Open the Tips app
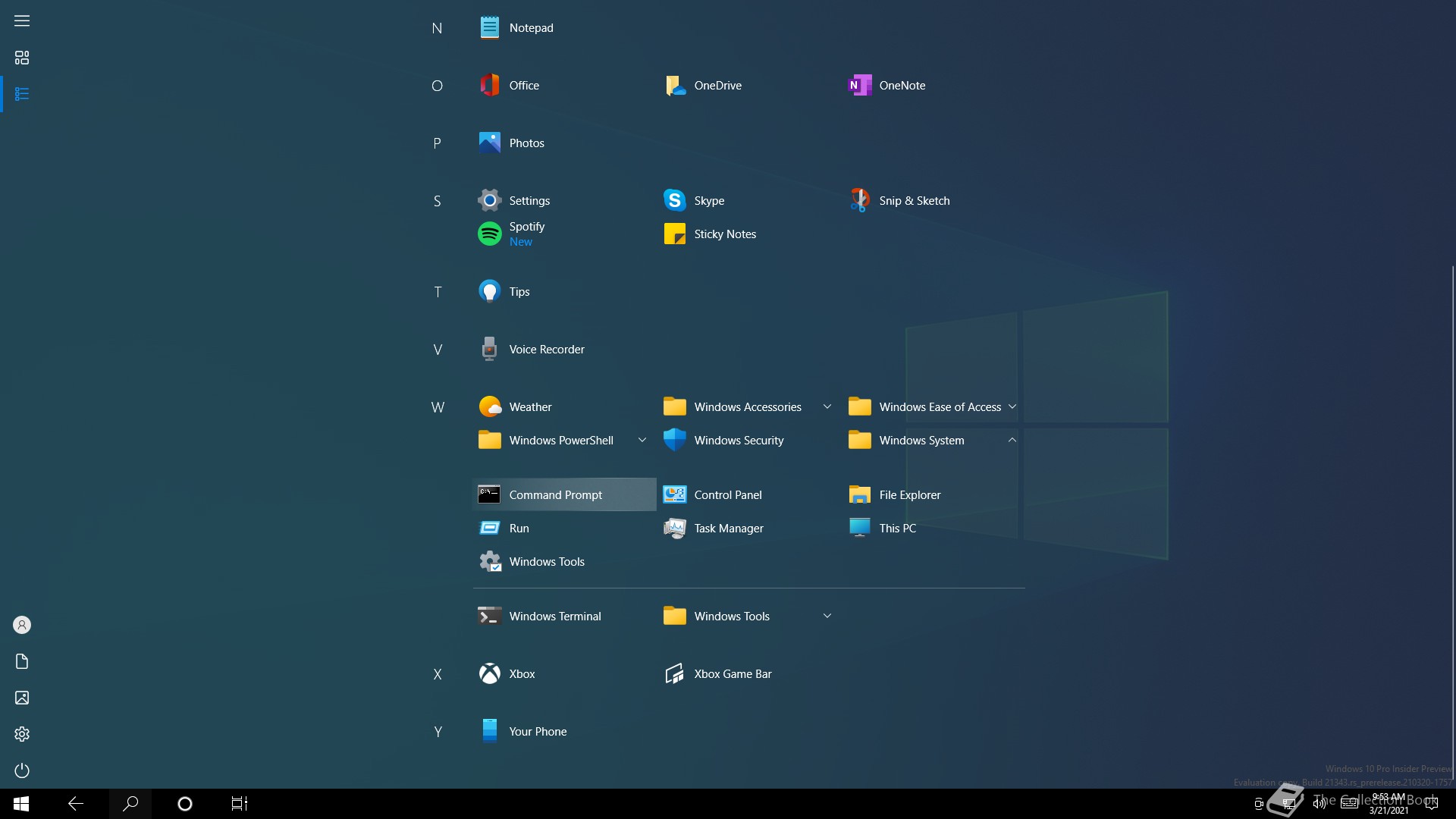This screenshot has height=819, width=1456. (x=564, y=292)
